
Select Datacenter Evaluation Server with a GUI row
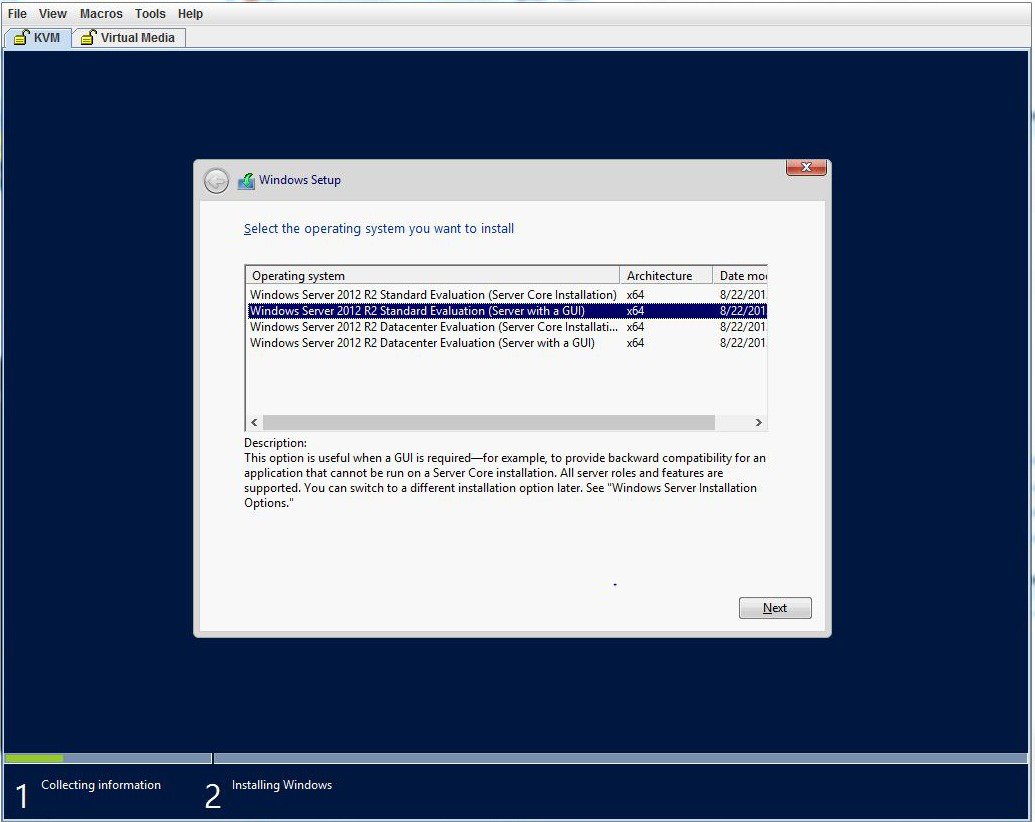pos(507,343)
